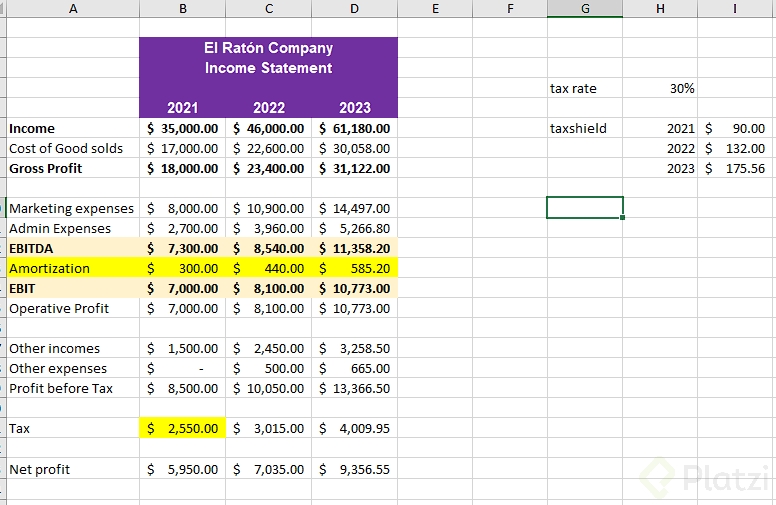Select Income 2023 value $61,180.00
The height and width of the screenshot is (505, 776).
pos(355,128)
